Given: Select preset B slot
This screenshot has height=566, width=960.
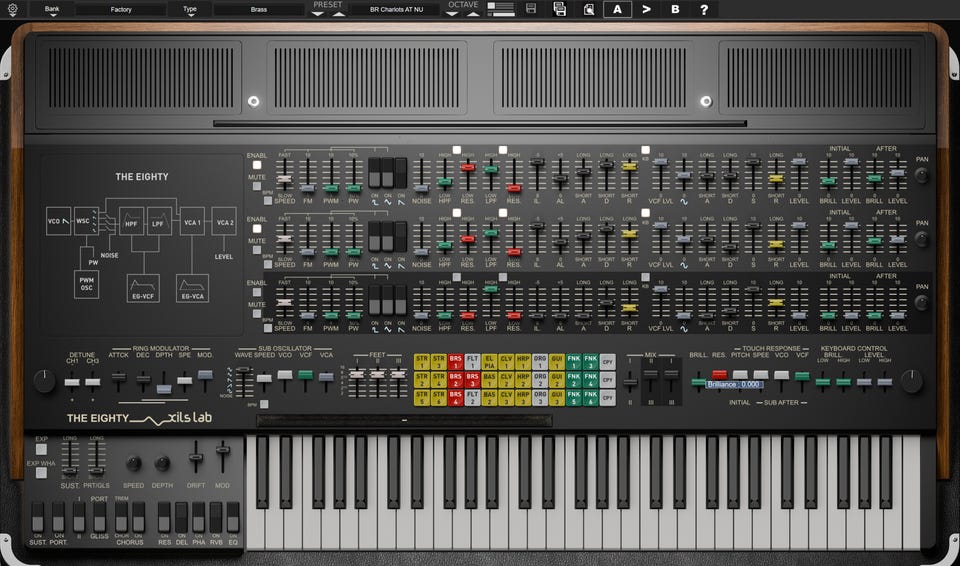Looking at the screenshot, I should [675, 9].
